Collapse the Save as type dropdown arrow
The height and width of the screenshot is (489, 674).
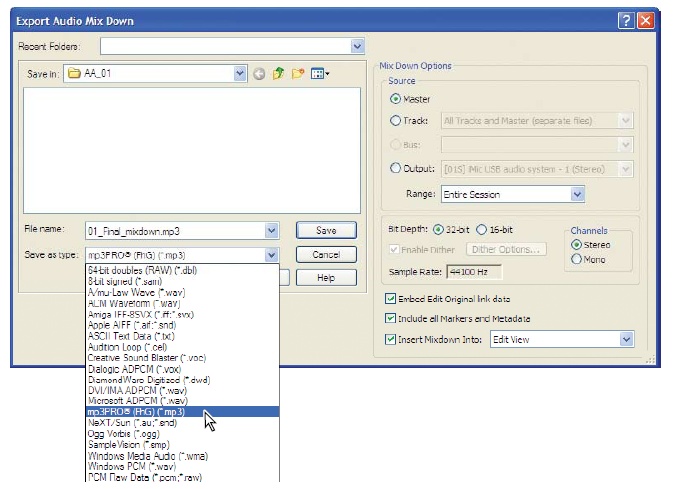(x=271, y=255)
